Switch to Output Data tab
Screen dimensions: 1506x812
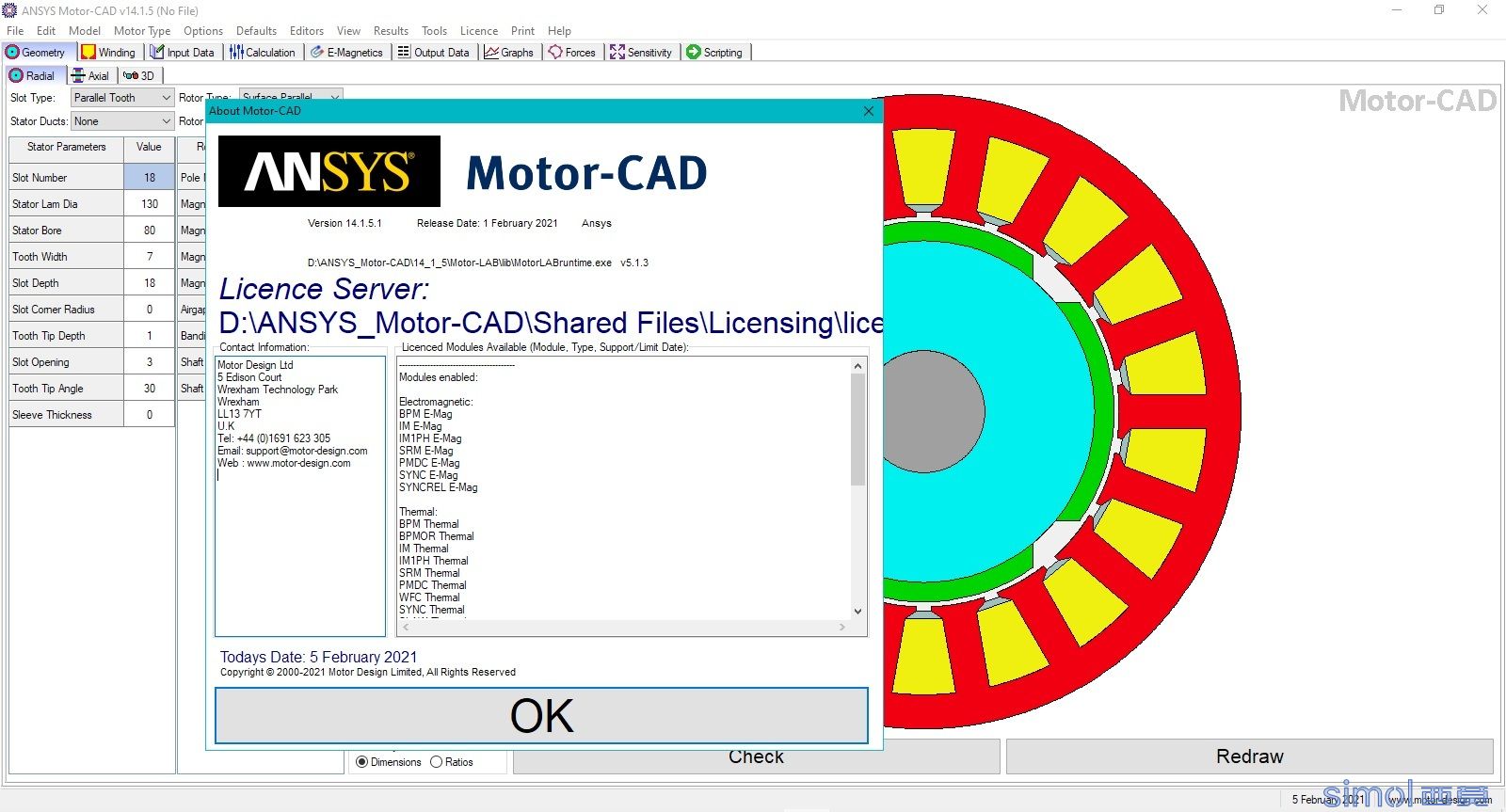[433, 53]
